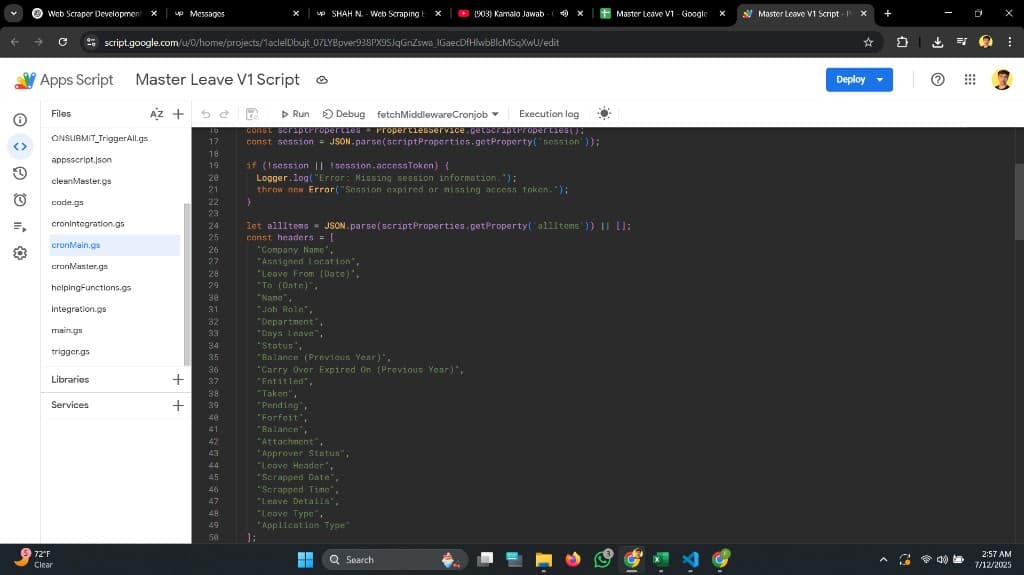Open the cleanMaster.gs file
Viewport: 1024px width, 575px height.
tap(82, 181)
